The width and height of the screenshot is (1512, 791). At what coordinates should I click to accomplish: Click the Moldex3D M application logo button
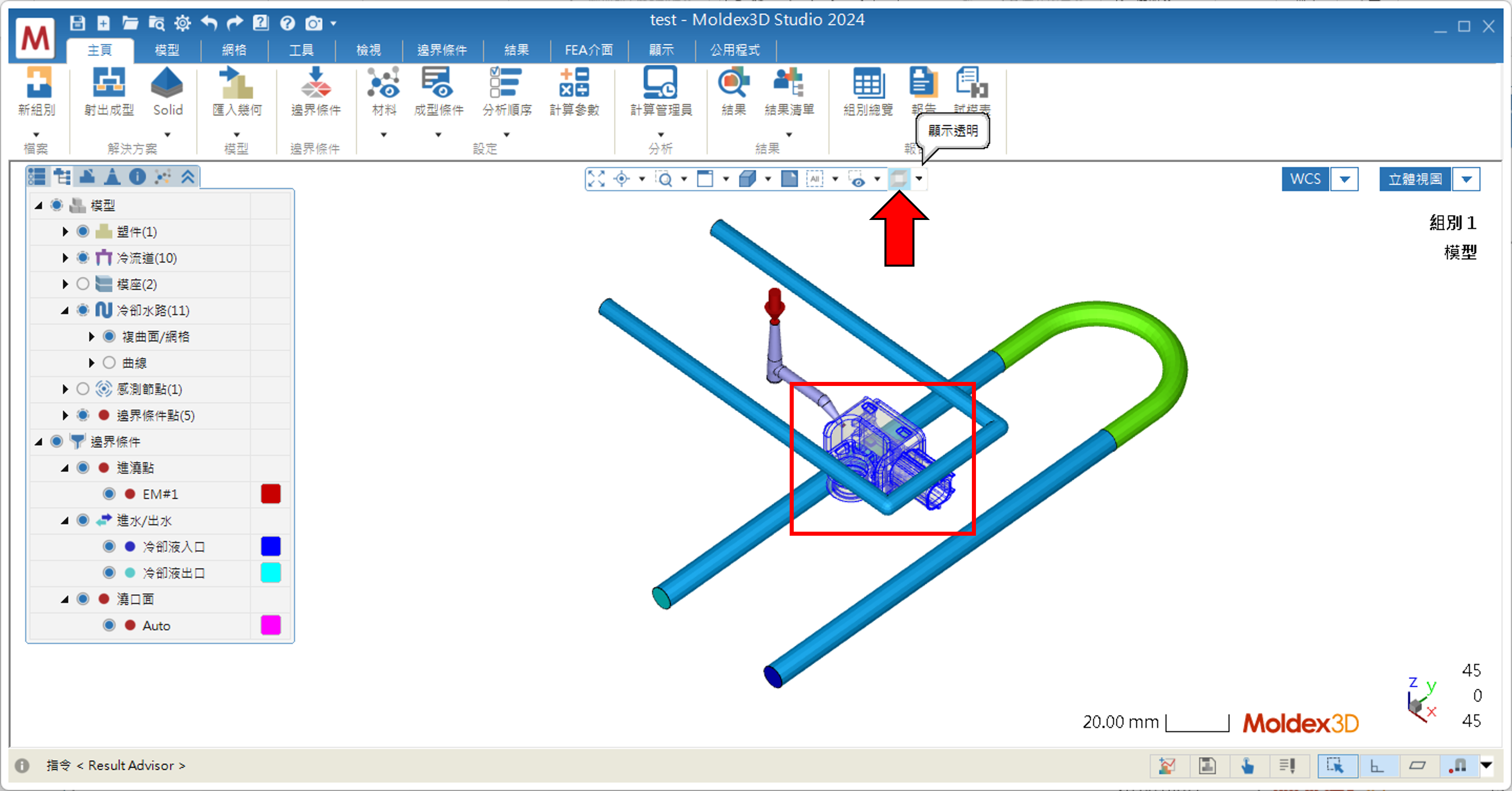[x=35, y=38]
